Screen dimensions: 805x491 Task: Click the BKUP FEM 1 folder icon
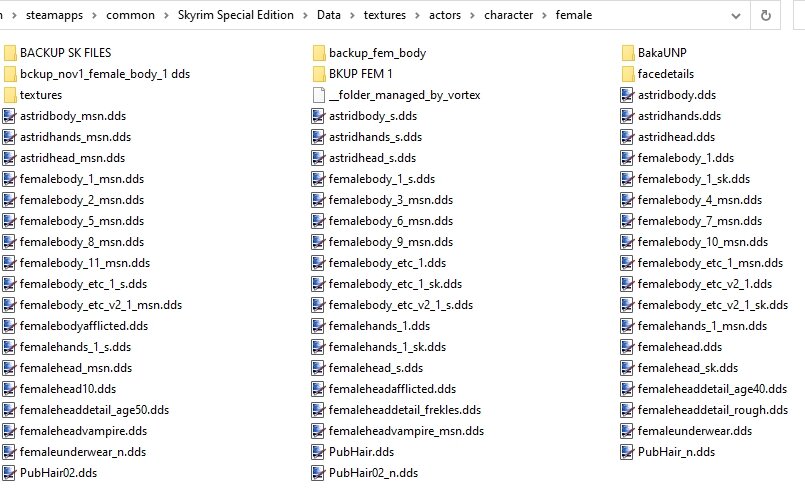319,74
